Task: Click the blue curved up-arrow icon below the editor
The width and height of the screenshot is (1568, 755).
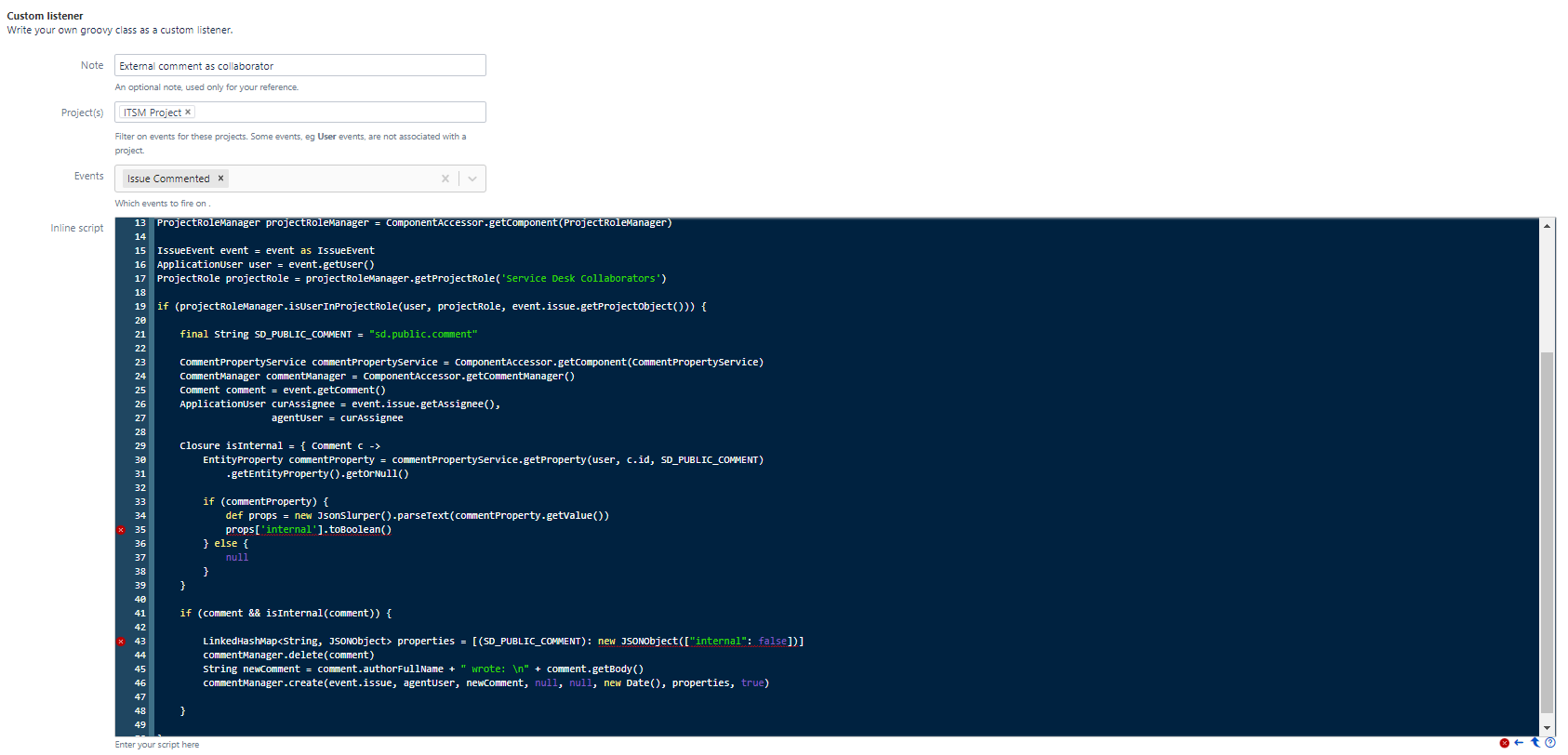Action: [x=1535, y=743]
